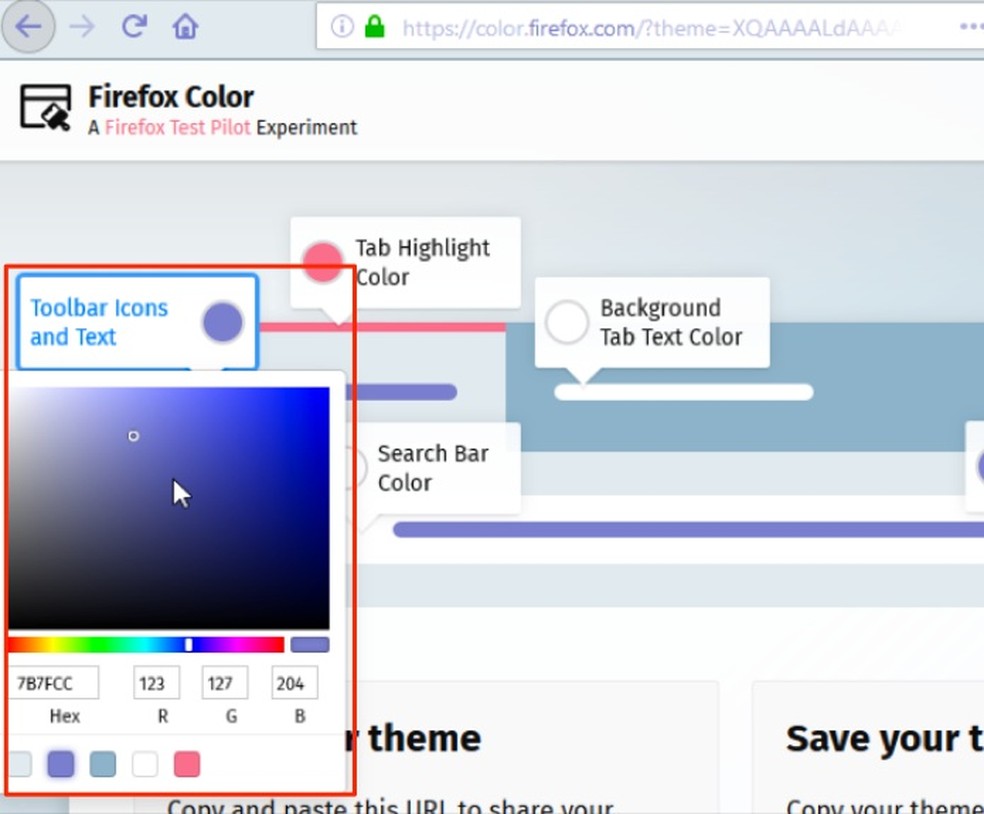Image resolution: width=984 pixels, height=814 pixels.
Task: Select the purple preset color swatch
Action: 60,763
